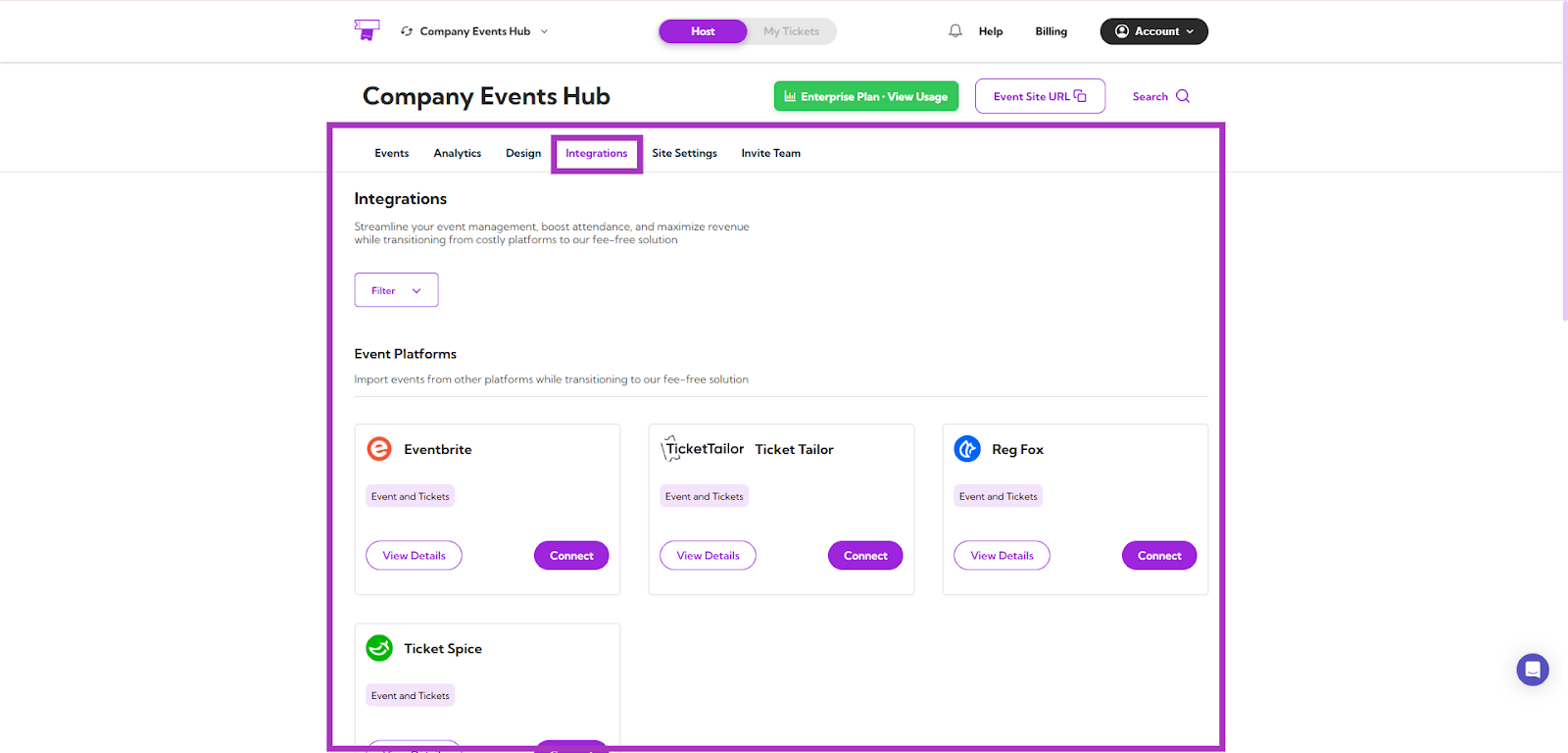The width and height of the screenshot is (1568, 753).
Task: Click the Ticket Spice logo icon
Action: pos(379,648)
